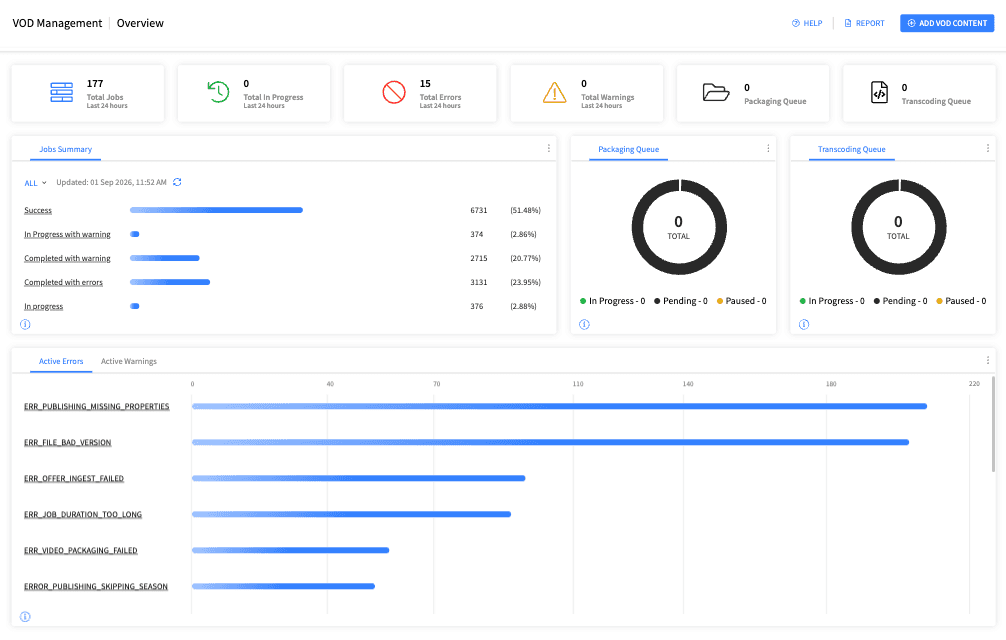Click the Success progress bar

tap(216, 210)
